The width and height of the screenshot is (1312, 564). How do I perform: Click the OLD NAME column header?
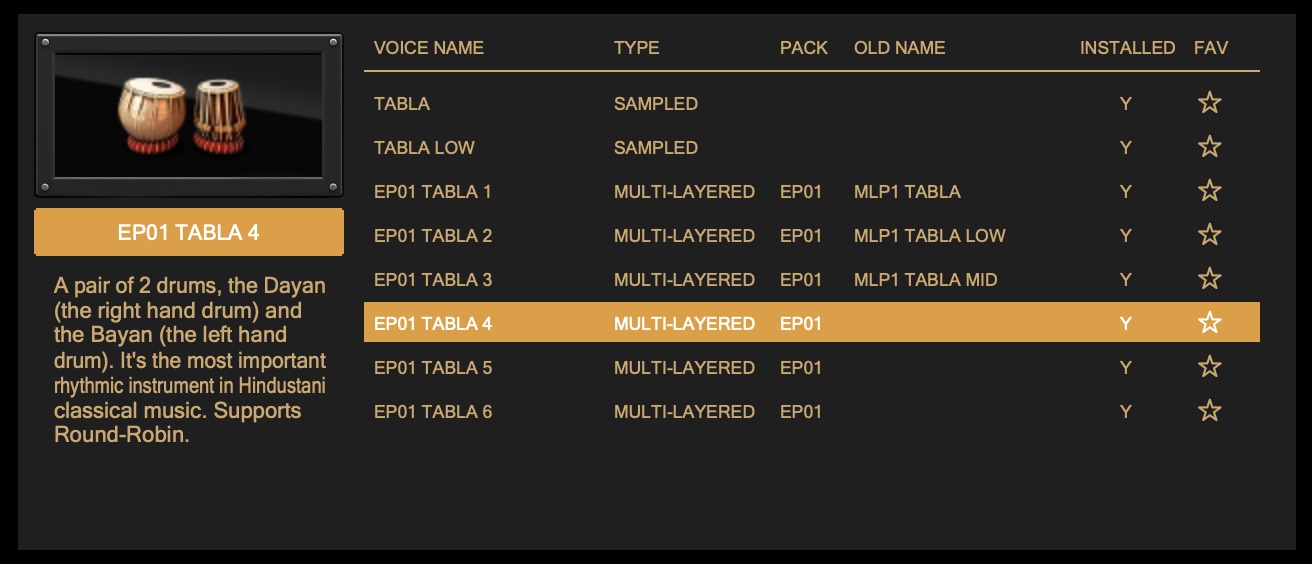[x=899, y=48]
